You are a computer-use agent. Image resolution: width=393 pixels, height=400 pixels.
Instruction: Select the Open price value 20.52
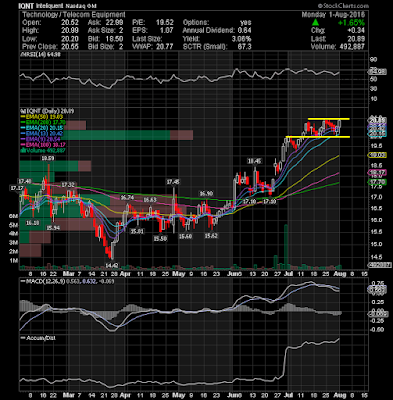tap(70, 23)
